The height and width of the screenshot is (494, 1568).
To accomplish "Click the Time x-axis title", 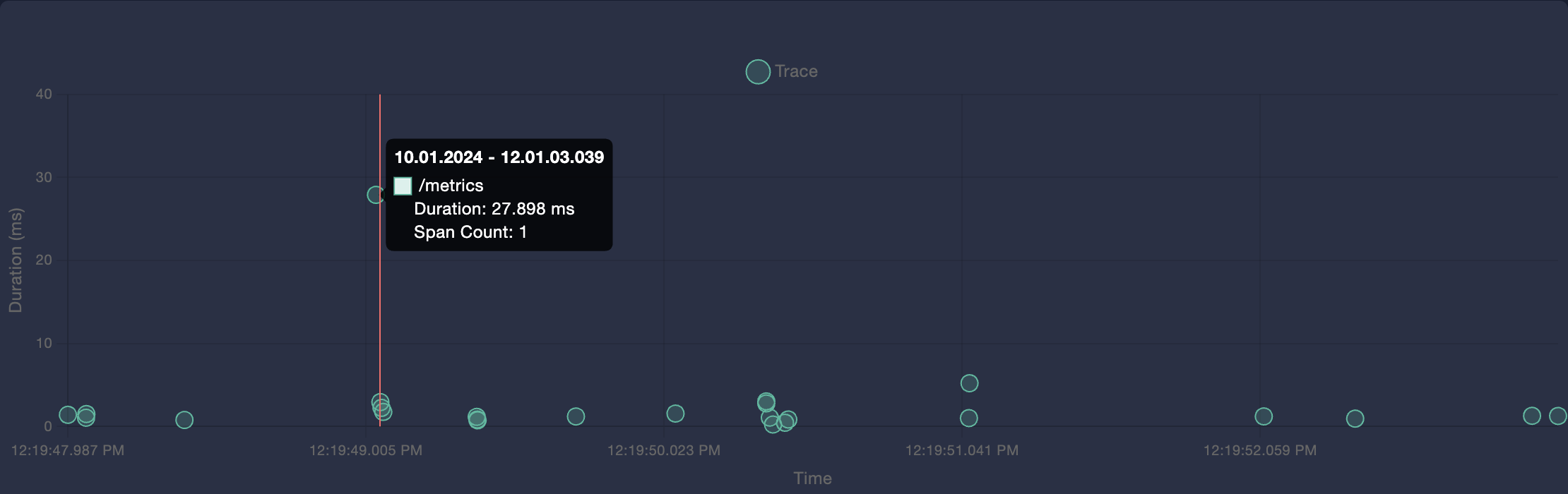I will click(x=812, y=478).
